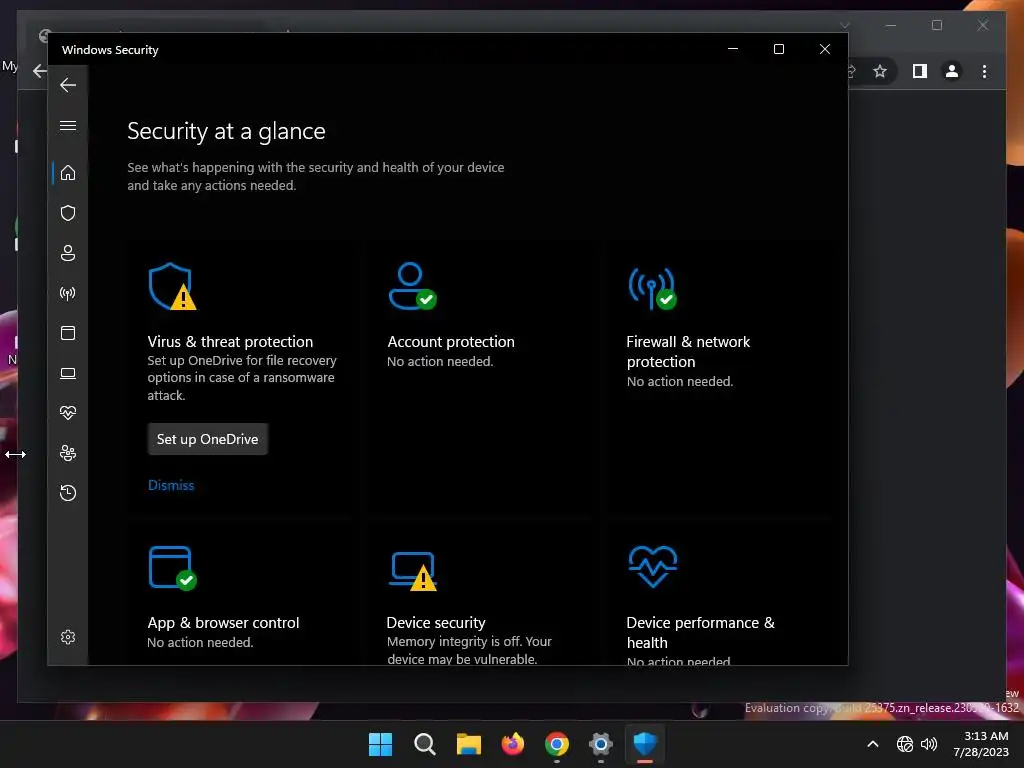
Task: Launch Firefox from taskbar
Action: (513, 744)
